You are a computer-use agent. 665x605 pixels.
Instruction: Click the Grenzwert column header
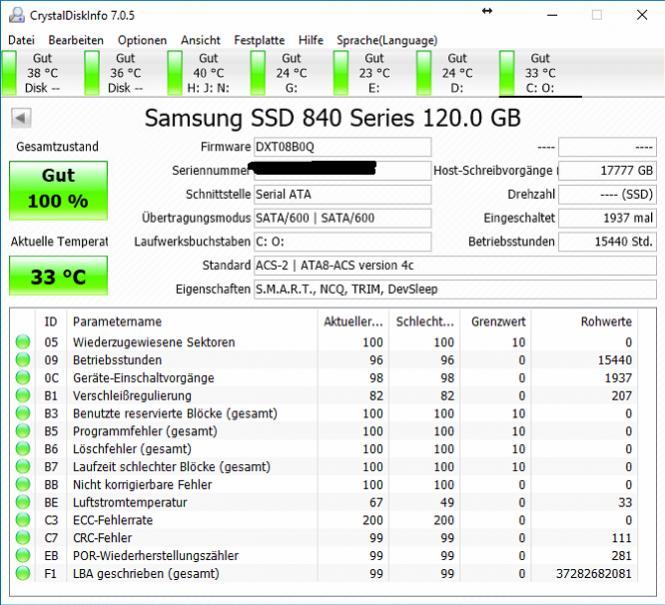[x=496, y=322]
